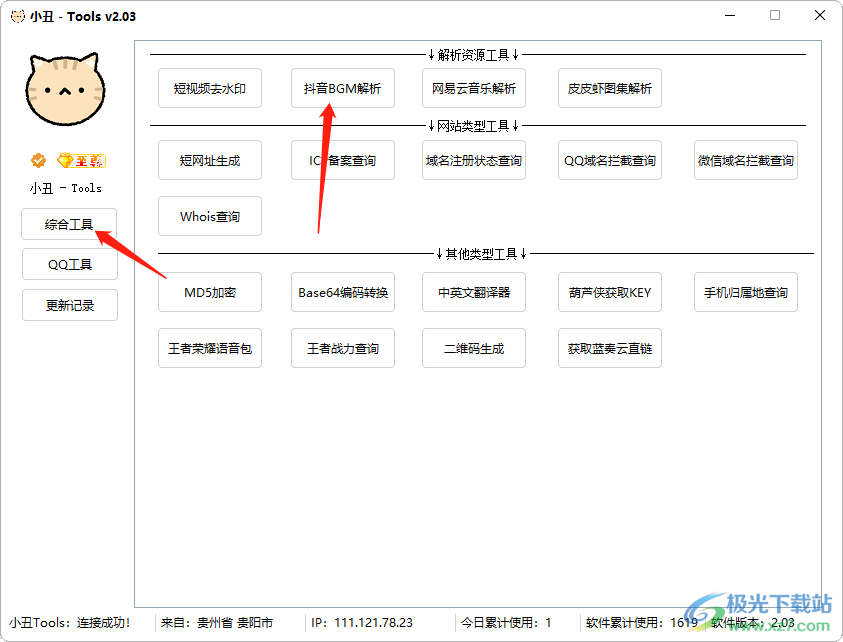843x642 pixels.
Task: Open 王者战力查询 tool
Action: pos(342,348)
